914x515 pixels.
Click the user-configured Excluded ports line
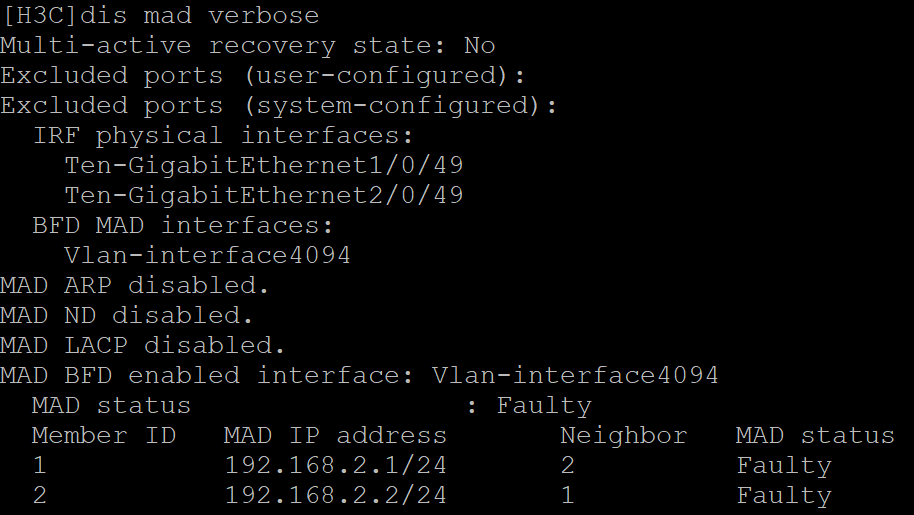[x=263, y=76]
